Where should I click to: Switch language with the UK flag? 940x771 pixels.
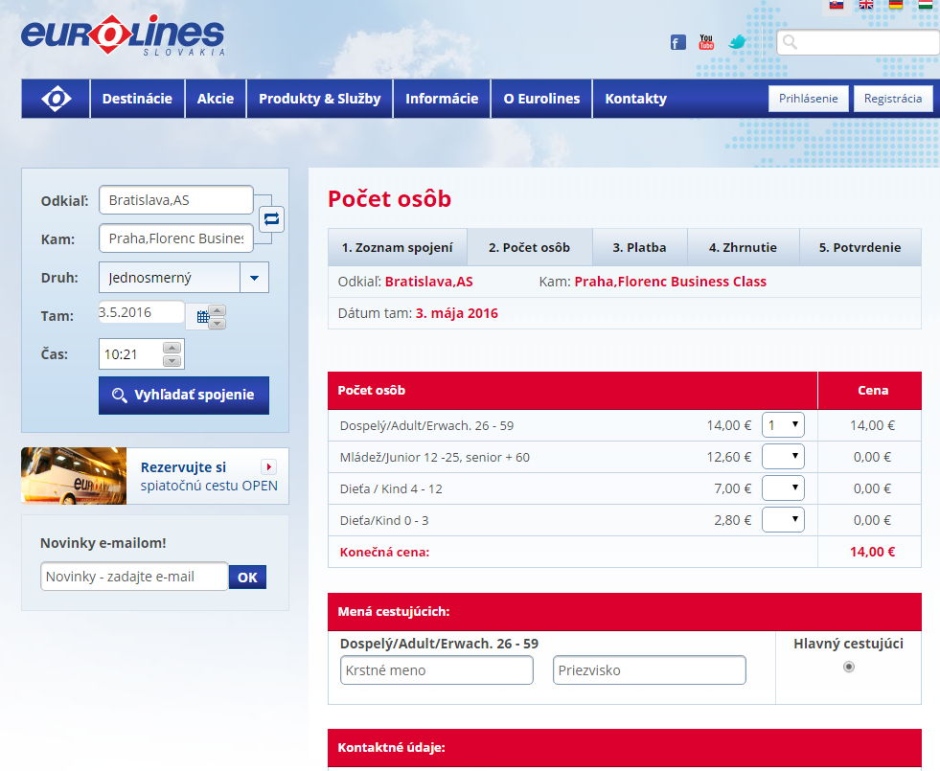click(868, 5)
